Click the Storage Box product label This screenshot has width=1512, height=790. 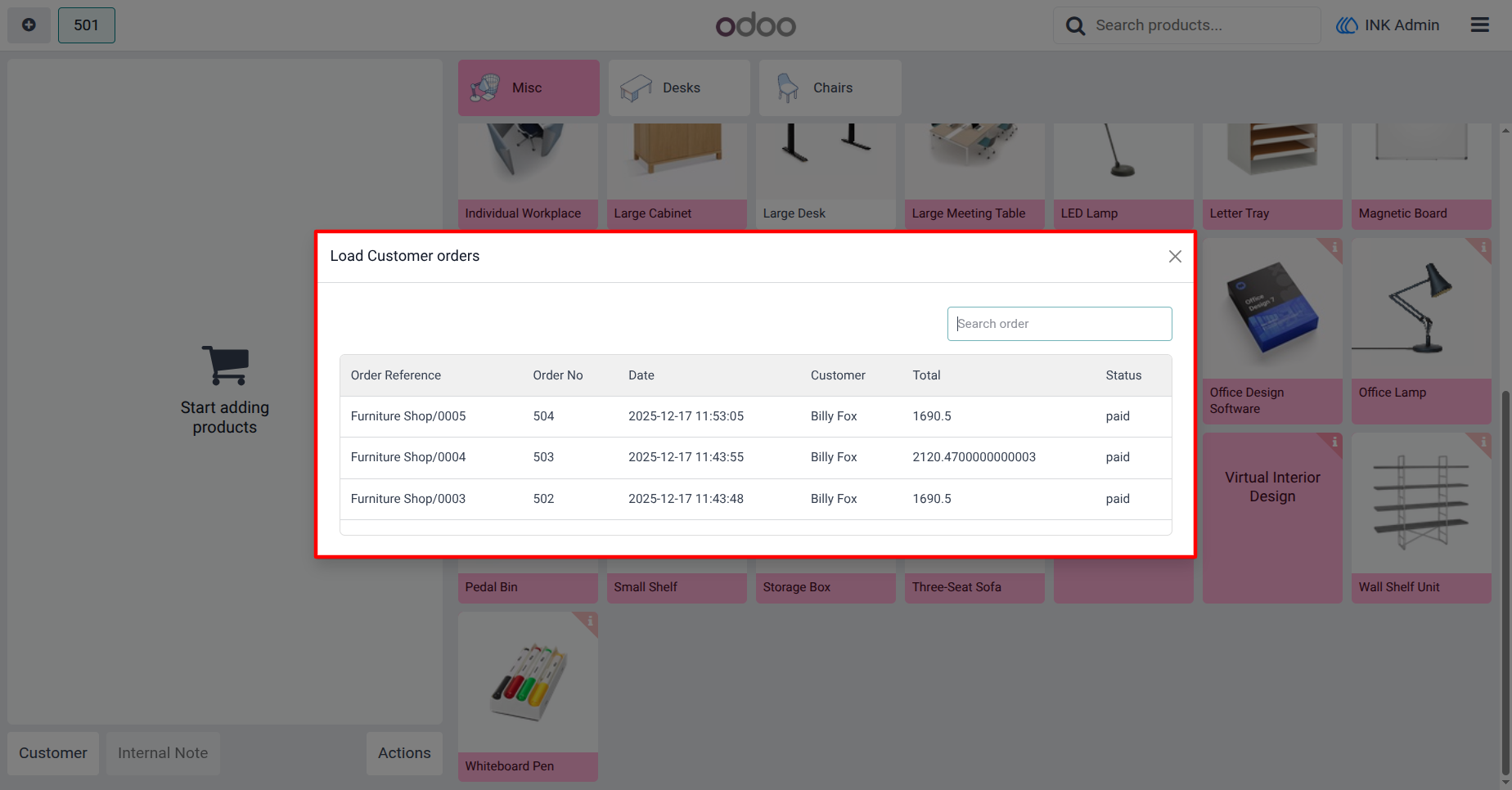point(797,587)
